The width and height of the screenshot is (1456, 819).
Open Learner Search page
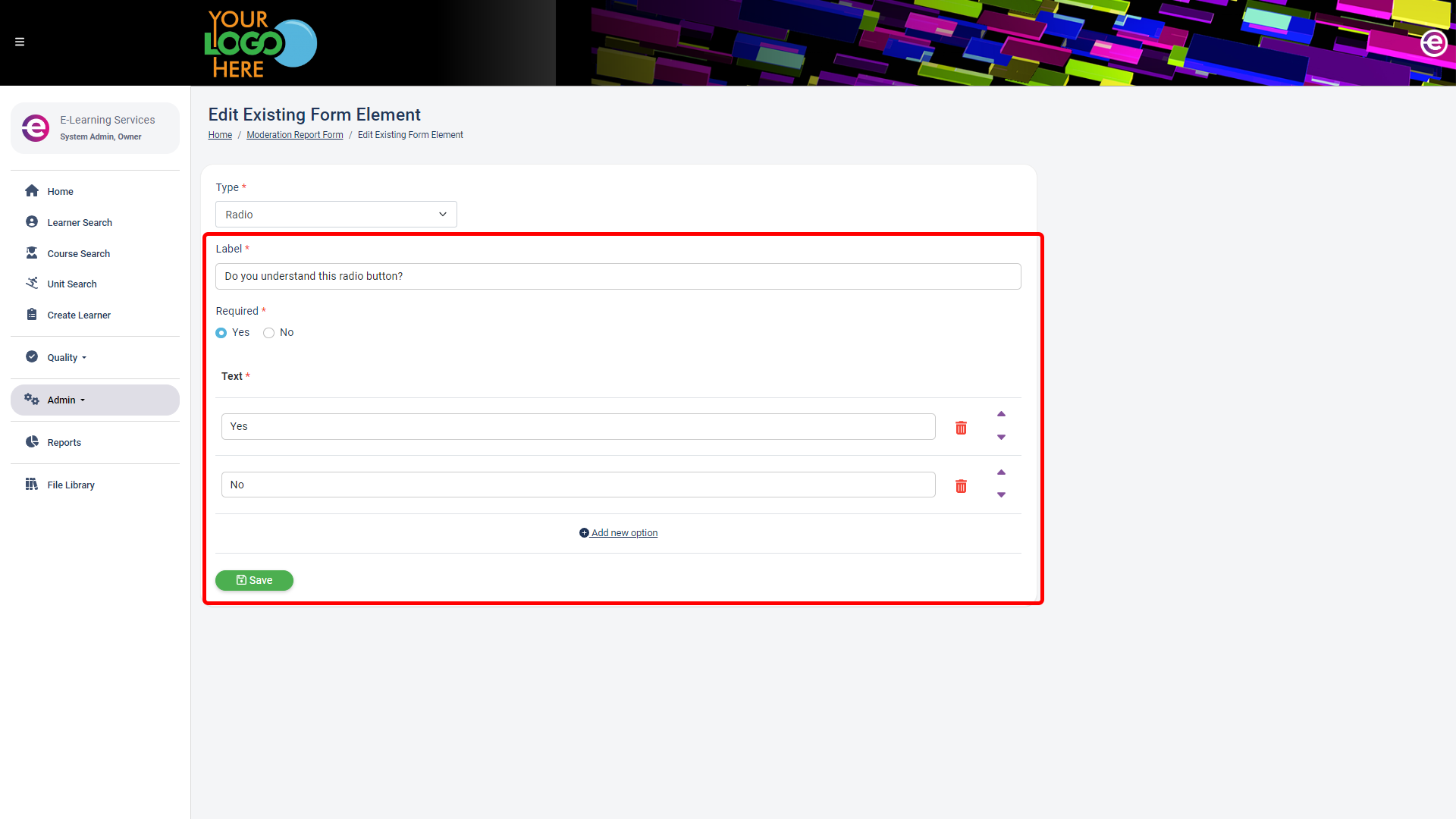[x=80, y=223]
